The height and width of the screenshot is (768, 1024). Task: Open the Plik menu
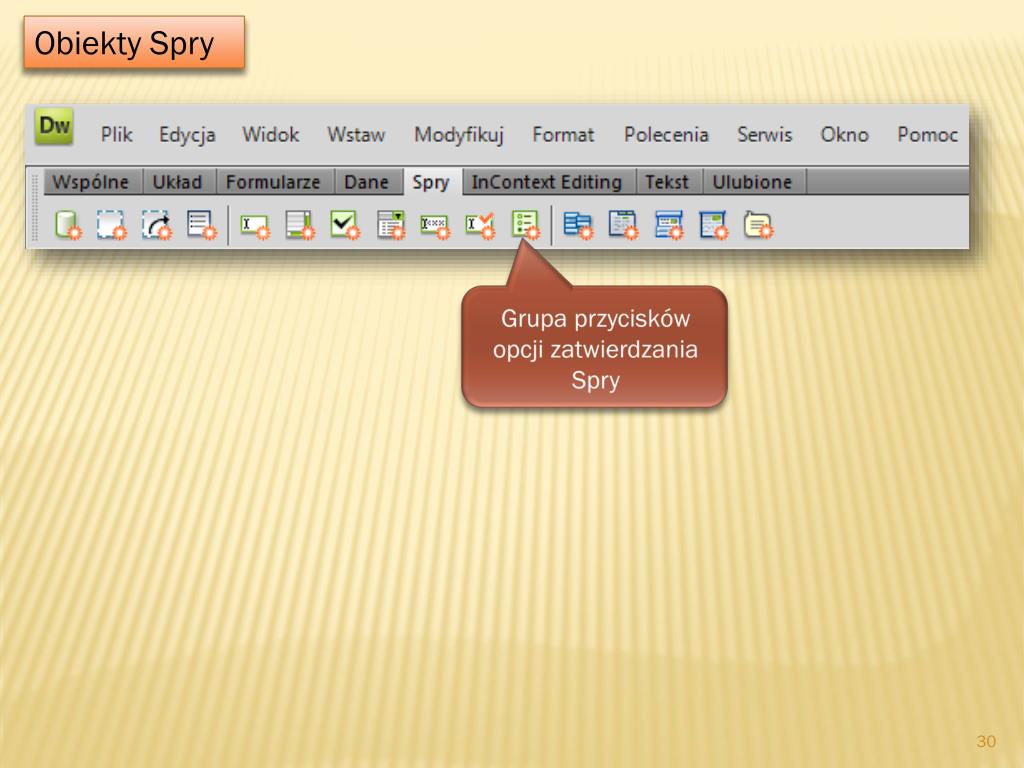117,135
